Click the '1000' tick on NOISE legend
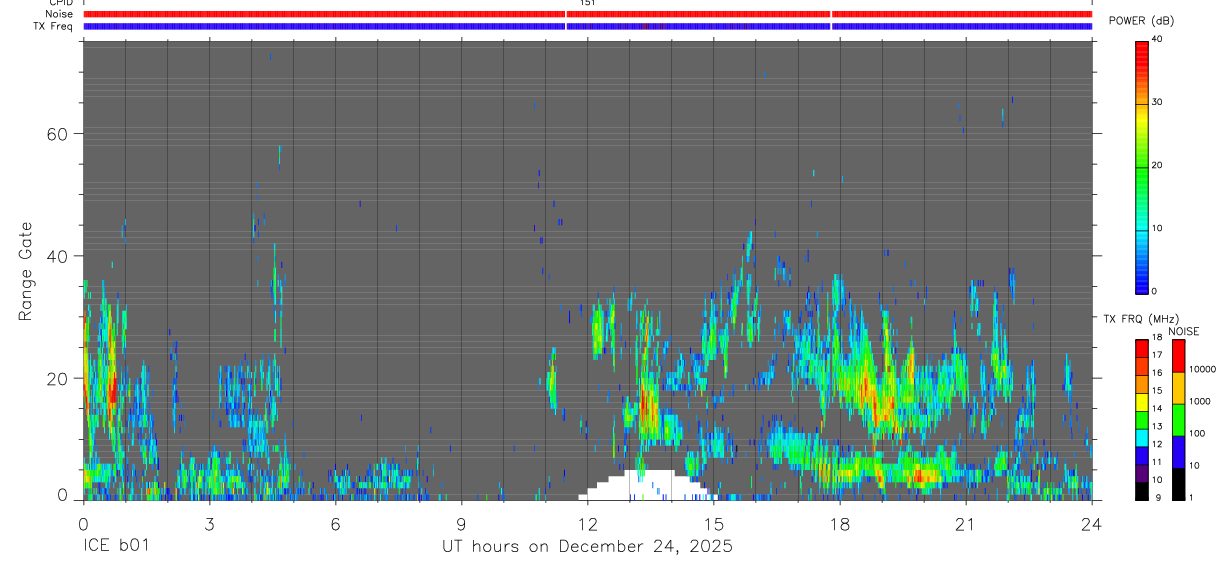Screen dimensions: 1228x567 (1201, 402)
